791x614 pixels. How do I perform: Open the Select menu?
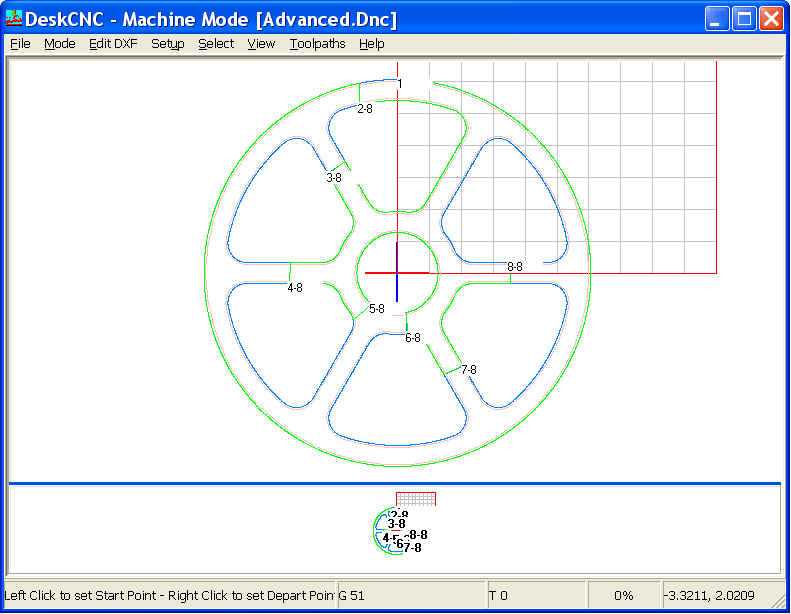click(x=216, y=44)
